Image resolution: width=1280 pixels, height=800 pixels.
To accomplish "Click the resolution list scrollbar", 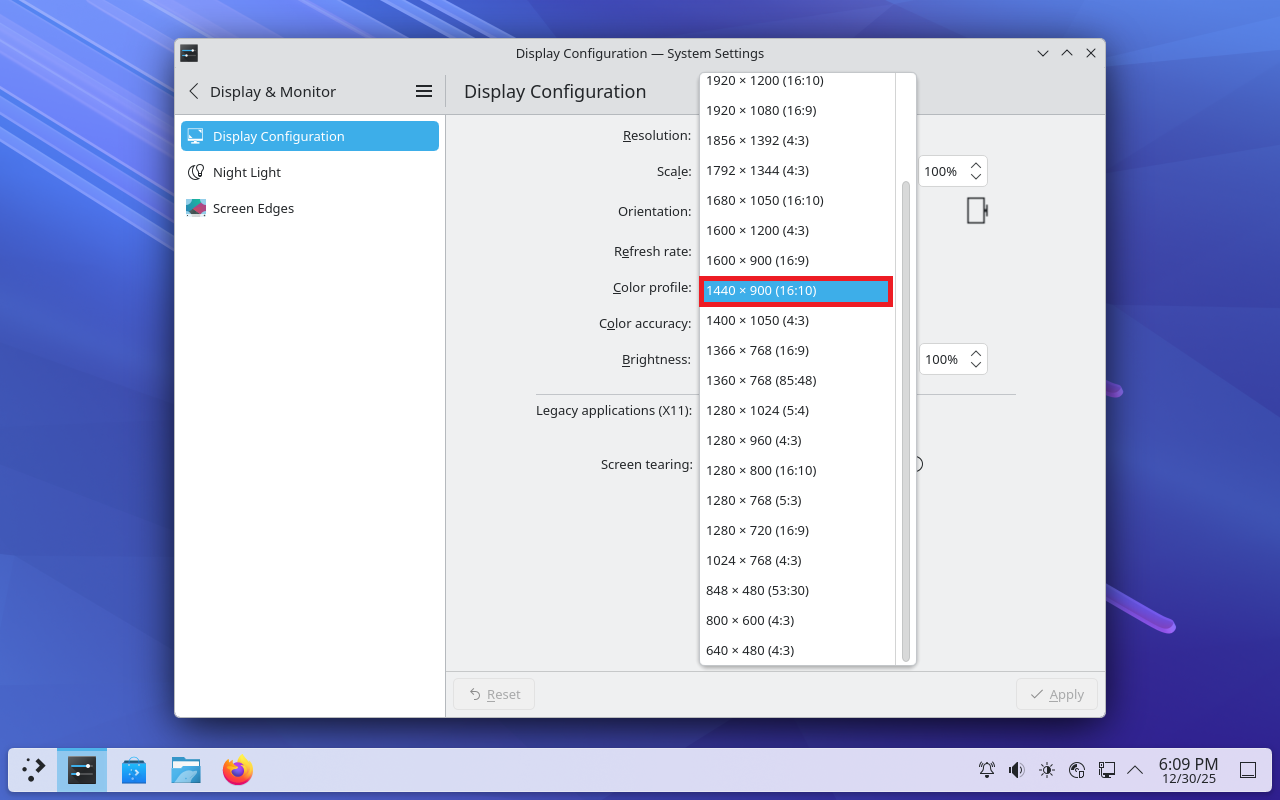I will click(906, 420).
